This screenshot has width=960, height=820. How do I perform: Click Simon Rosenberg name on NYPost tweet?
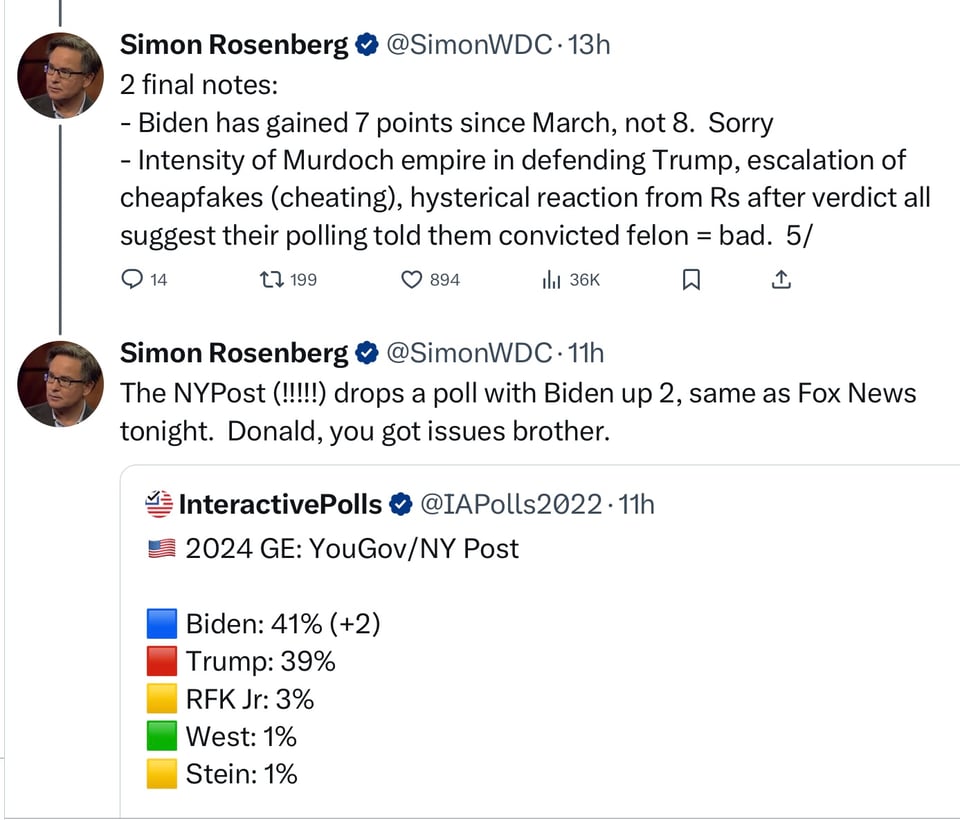(234, 353)
